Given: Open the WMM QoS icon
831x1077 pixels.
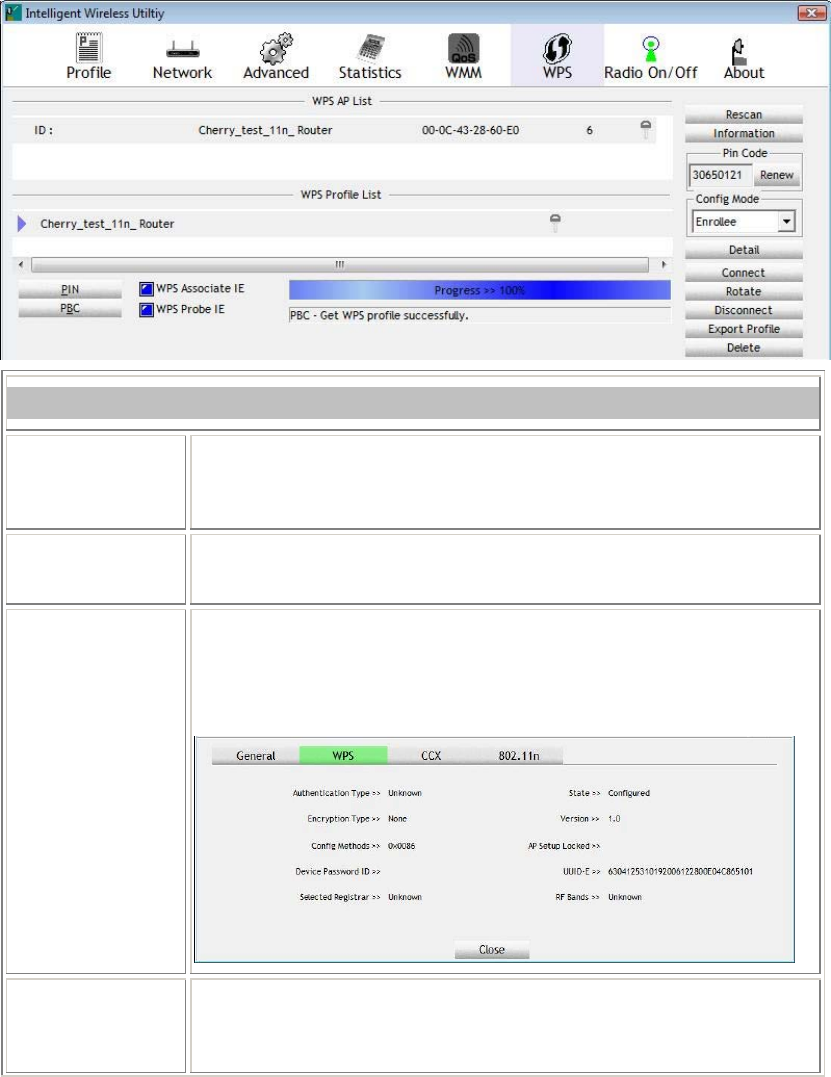Looking at the screenshot, I should click(464, 56).
